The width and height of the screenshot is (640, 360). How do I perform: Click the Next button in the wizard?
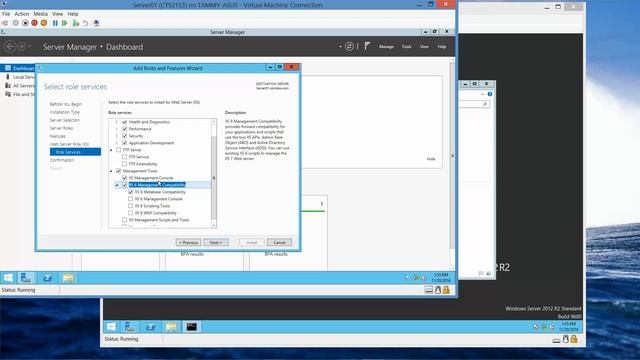[216, 242]
